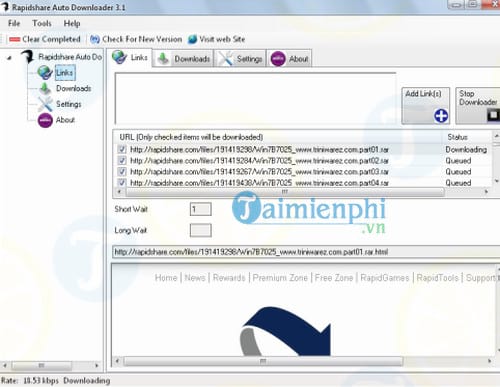Switch to the Downloads tab
Image resolution: width=500 pixels, height=387 pixels.
point(184,59)
